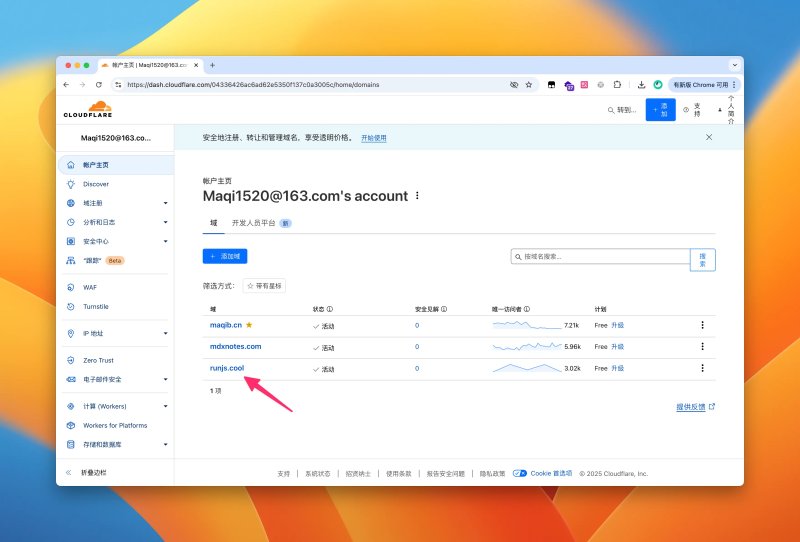Click 升级 link for maqib.cn
The width and height of the screenshot is (800, 542).
[x=617, y=325]
